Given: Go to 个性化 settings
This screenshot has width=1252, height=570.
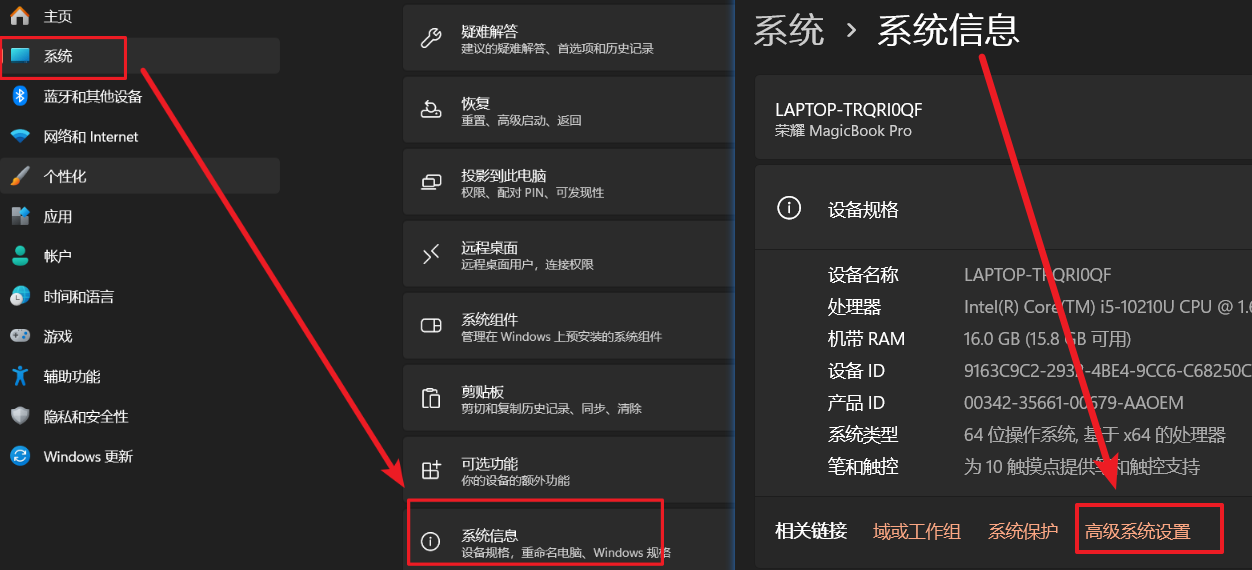Looking at the screenshot, I should (x=140, y=176).
